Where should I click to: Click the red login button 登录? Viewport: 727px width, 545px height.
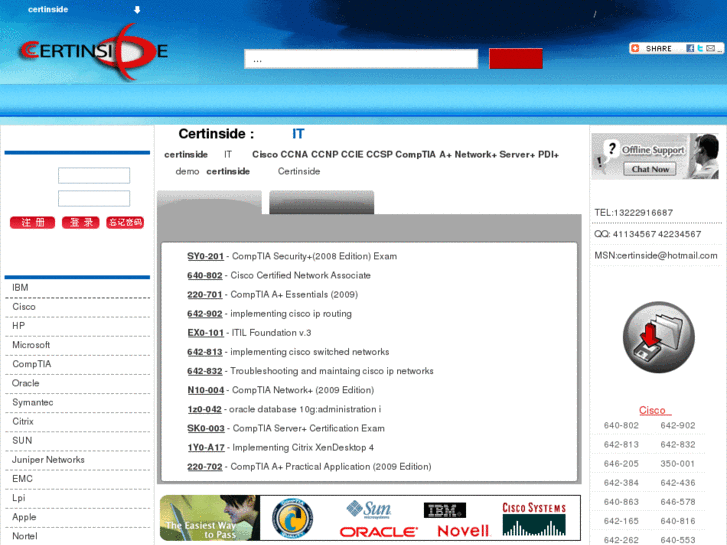click(x=81, y=223)
